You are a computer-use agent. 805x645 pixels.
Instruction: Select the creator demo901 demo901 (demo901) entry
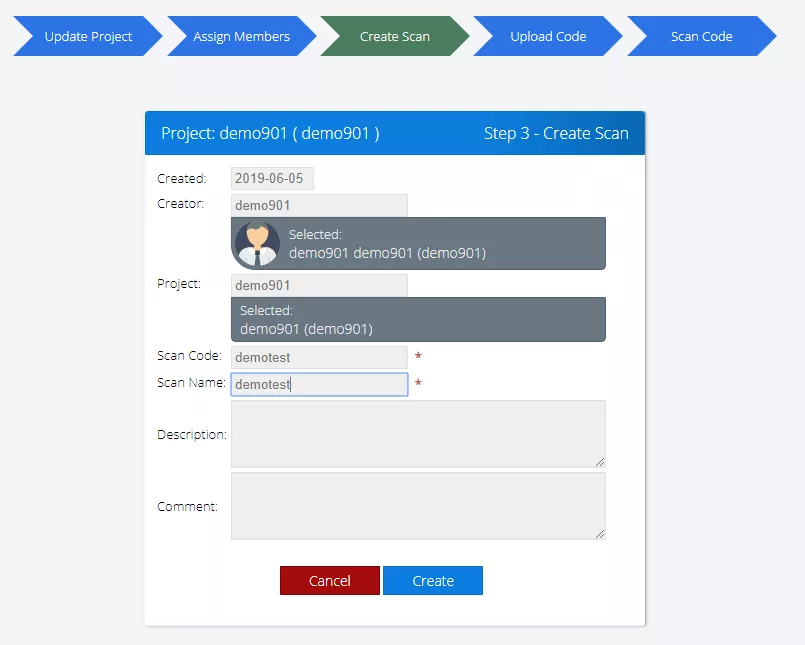tap(418, 243)
